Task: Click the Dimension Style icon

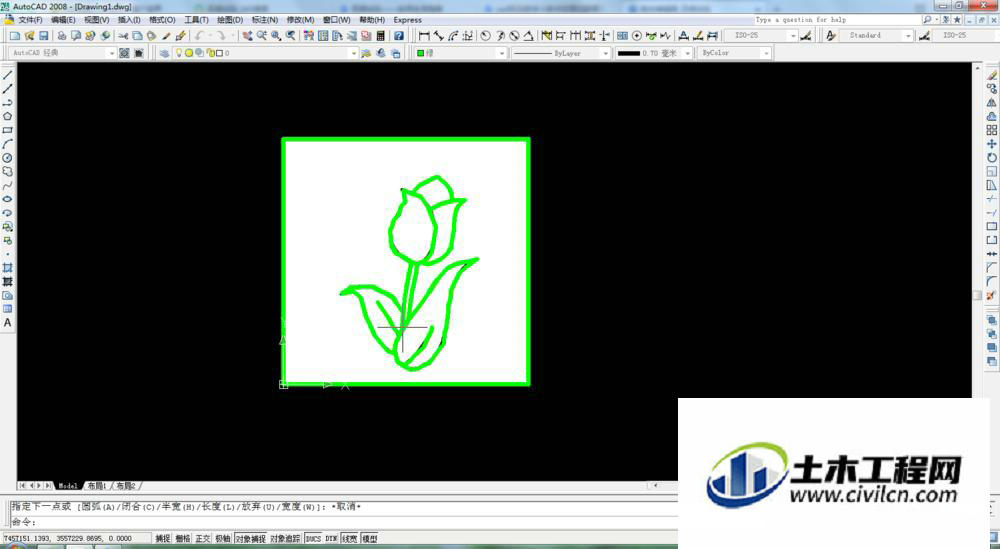Action: pos(805,36)
